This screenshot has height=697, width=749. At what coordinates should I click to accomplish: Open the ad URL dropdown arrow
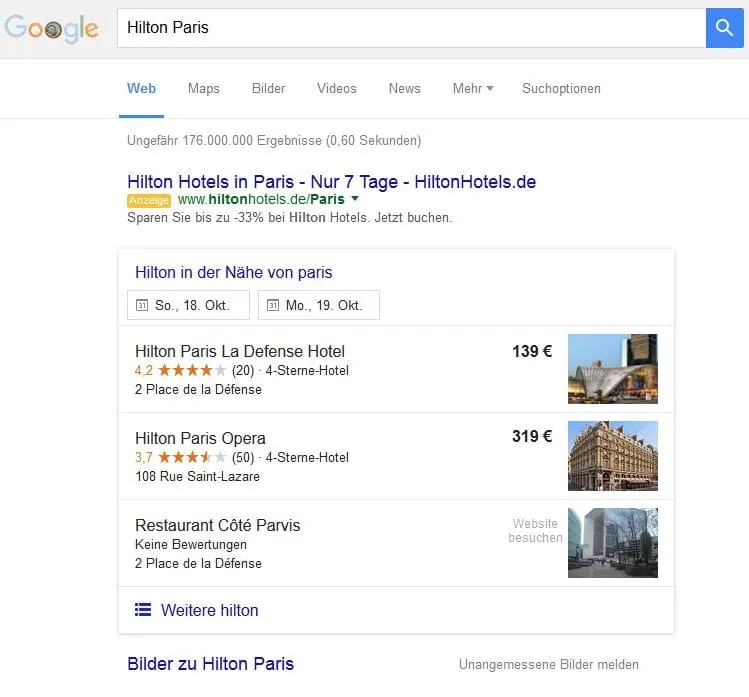coord(355,199)
